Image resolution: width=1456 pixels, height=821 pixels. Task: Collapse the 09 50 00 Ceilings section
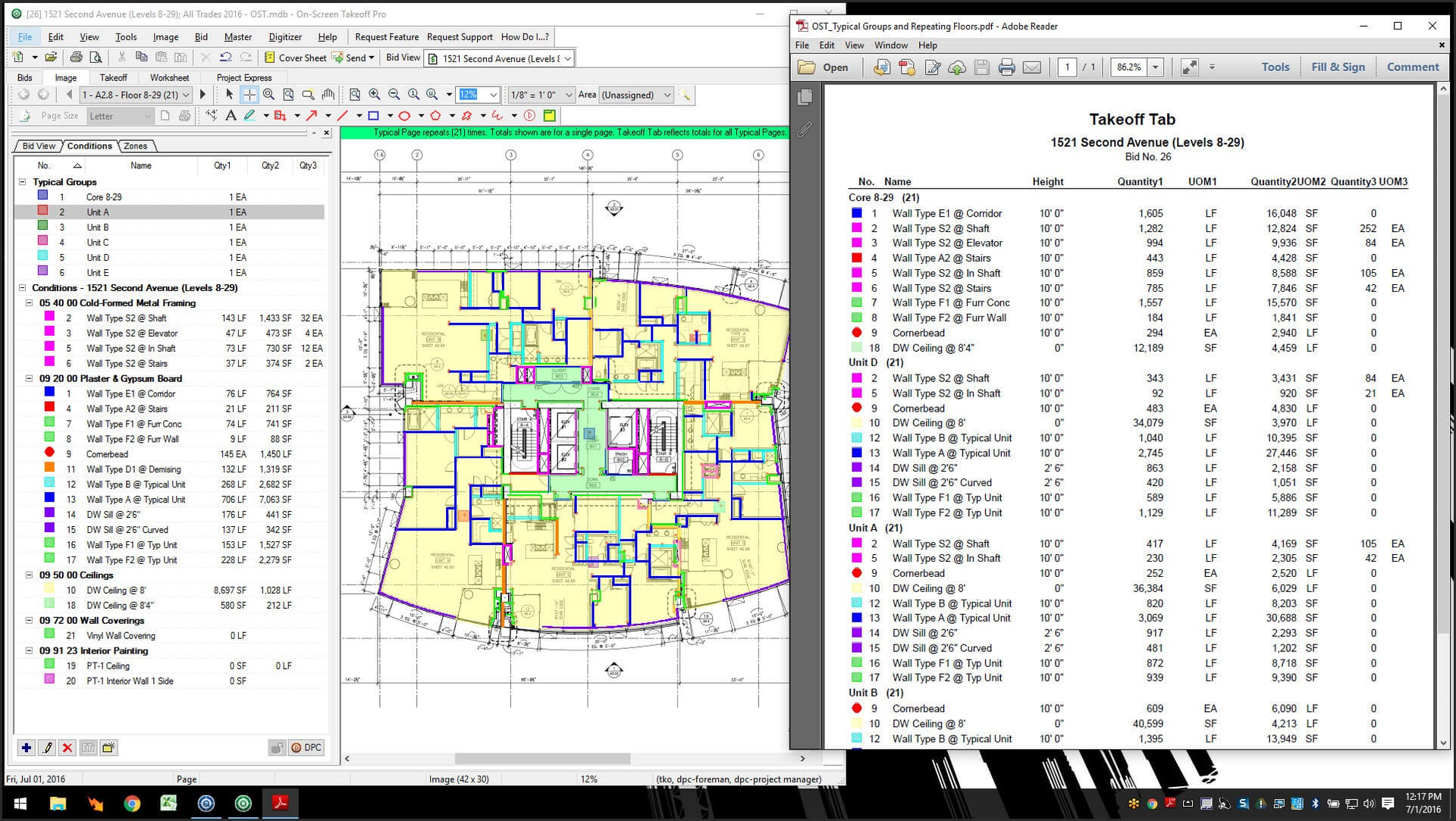[x=30, y=575]
